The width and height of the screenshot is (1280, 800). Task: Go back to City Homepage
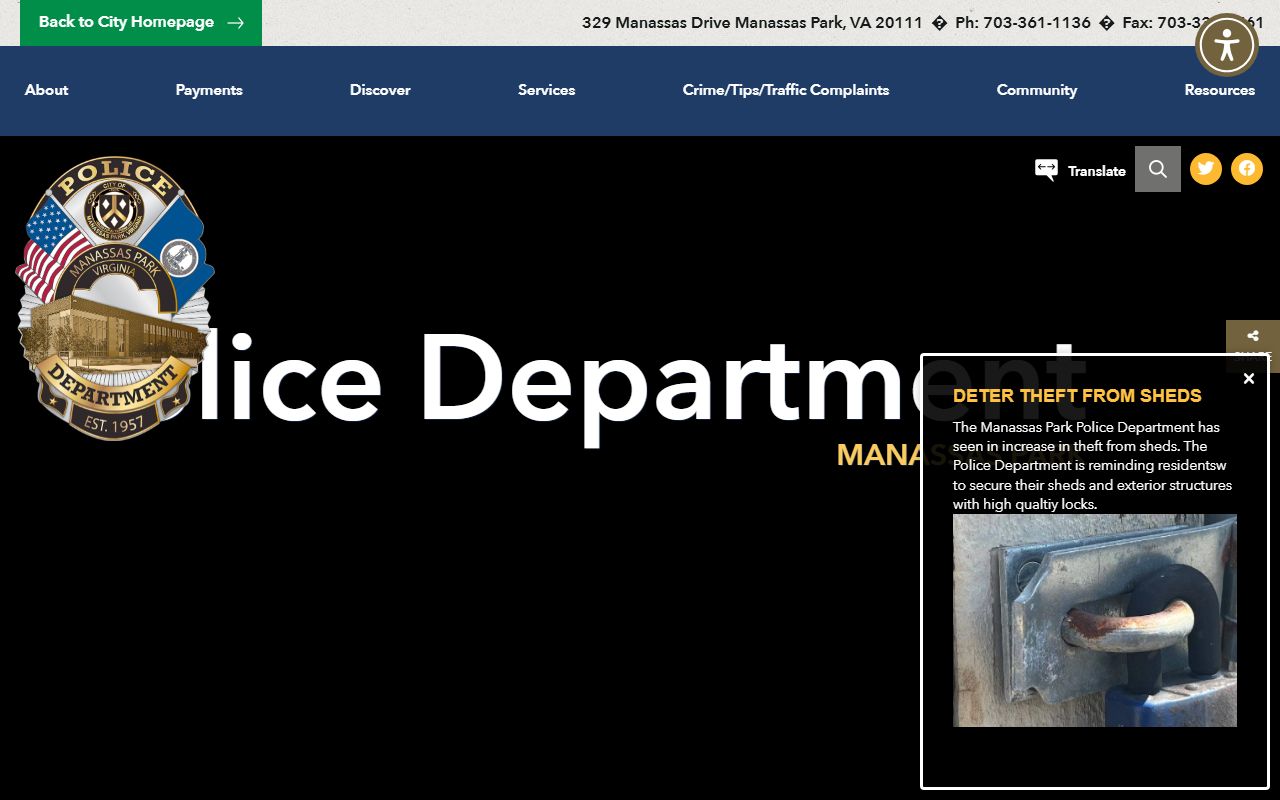[141, 22]
